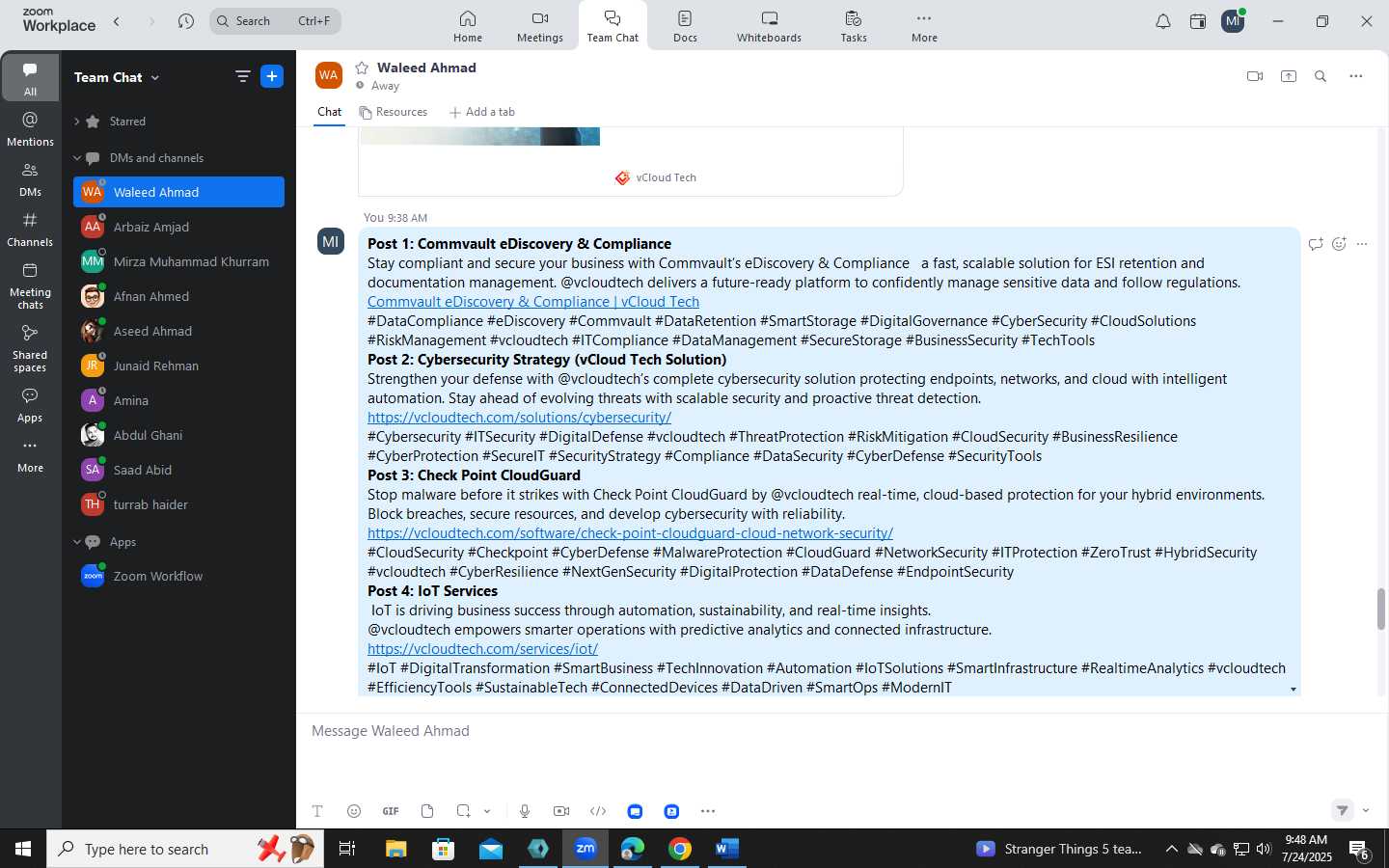The image size is (1389, 868).
Task: Search within this chat
Action: 1321,76
